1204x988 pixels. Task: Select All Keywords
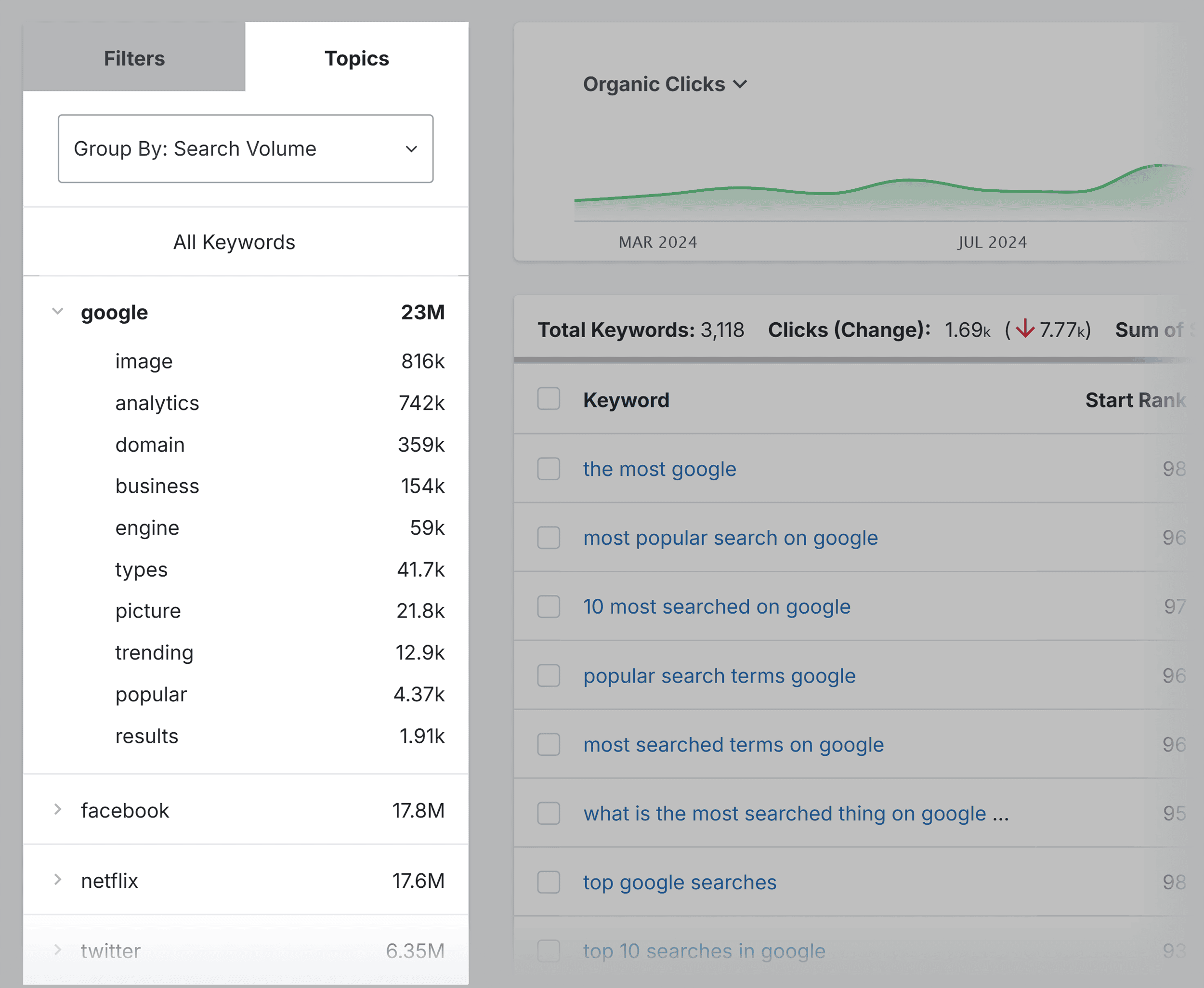[x=234, y=242]
